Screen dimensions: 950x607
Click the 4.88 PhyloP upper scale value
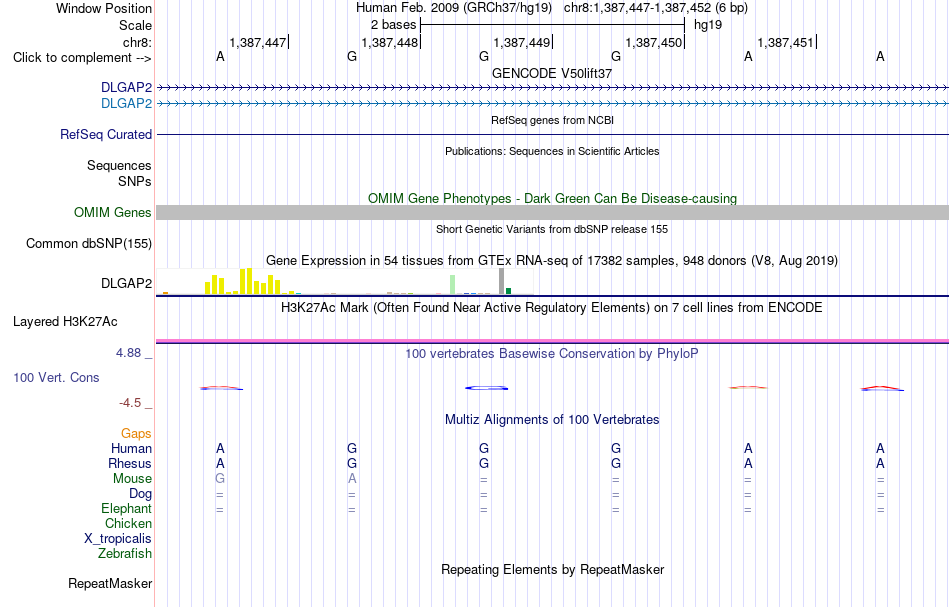[128, 353]
